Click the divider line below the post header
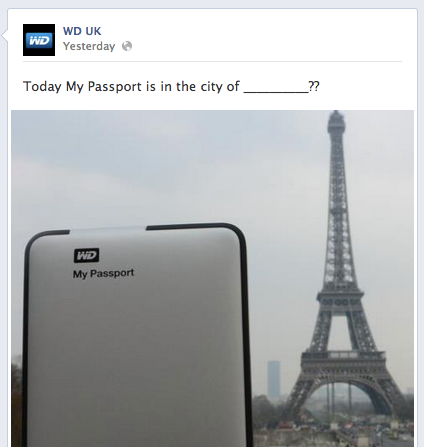The width and height of the screenshot is (424, 447). point(212,61)
